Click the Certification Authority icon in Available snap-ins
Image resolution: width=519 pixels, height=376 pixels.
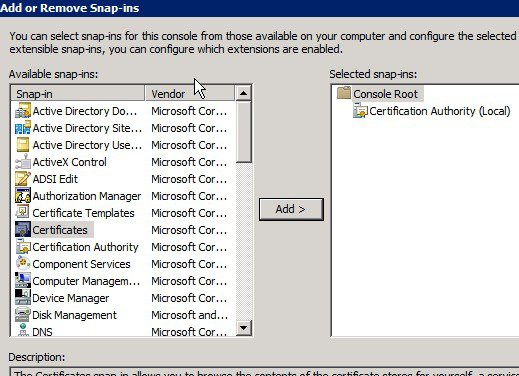click(x=23, y=247)
